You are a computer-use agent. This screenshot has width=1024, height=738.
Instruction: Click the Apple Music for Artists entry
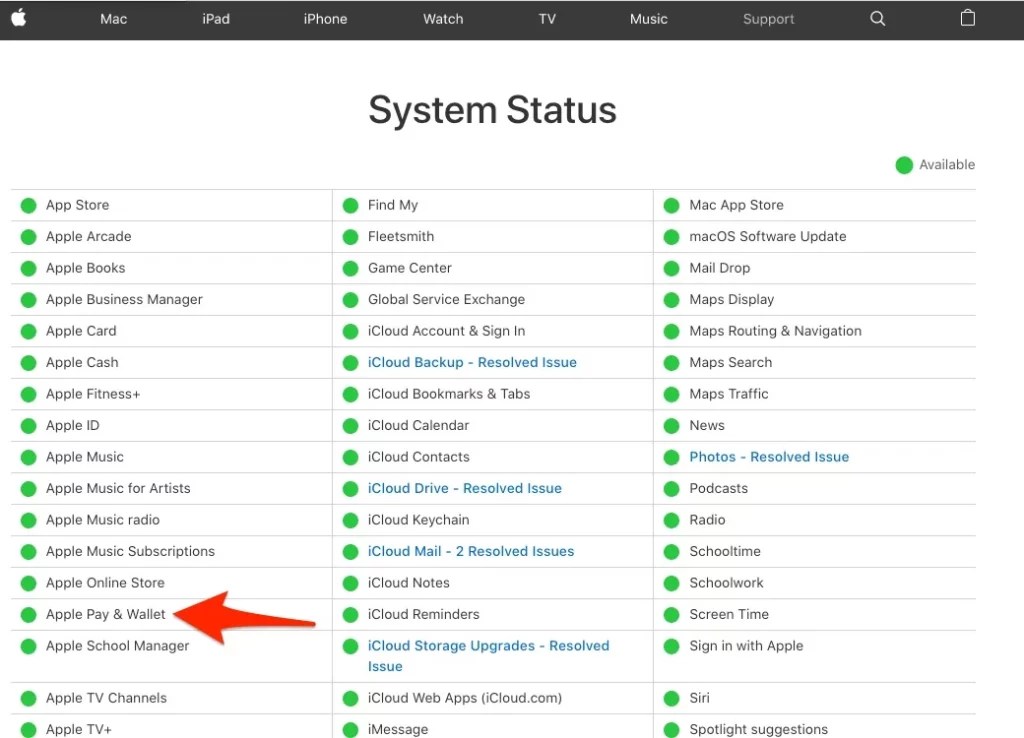pyautogui.click(x=118, y=489)
